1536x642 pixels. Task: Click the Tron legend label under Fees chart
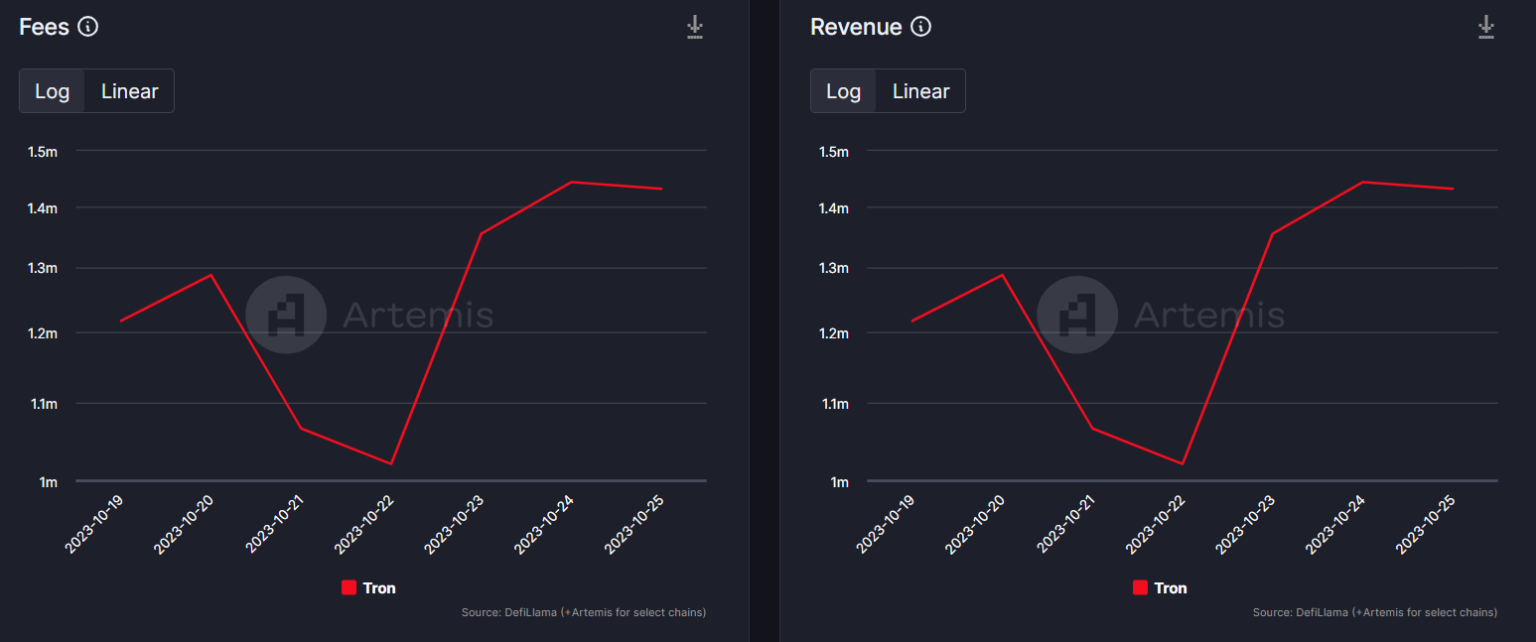[379, 588]
